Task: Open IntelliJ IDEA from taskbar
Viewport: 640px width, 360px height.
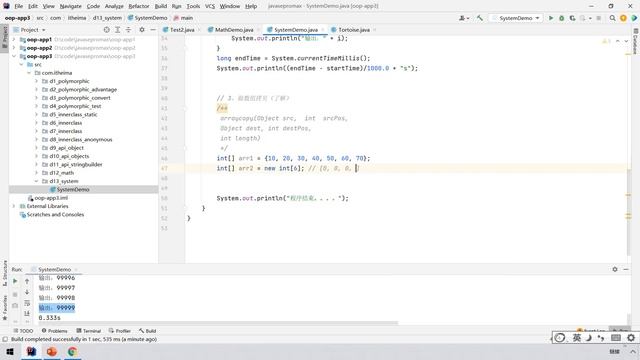Action: coord(31,351)
